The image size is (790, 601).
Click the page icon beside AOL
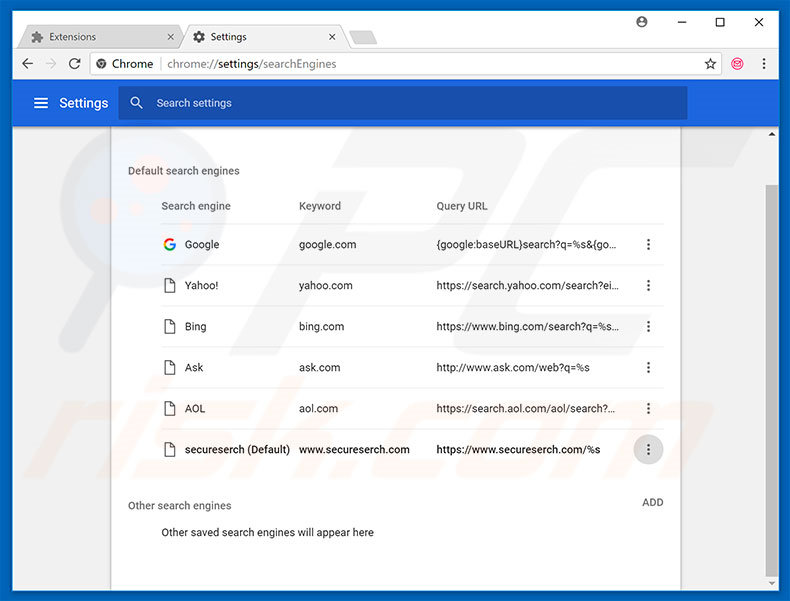point(170,409)
